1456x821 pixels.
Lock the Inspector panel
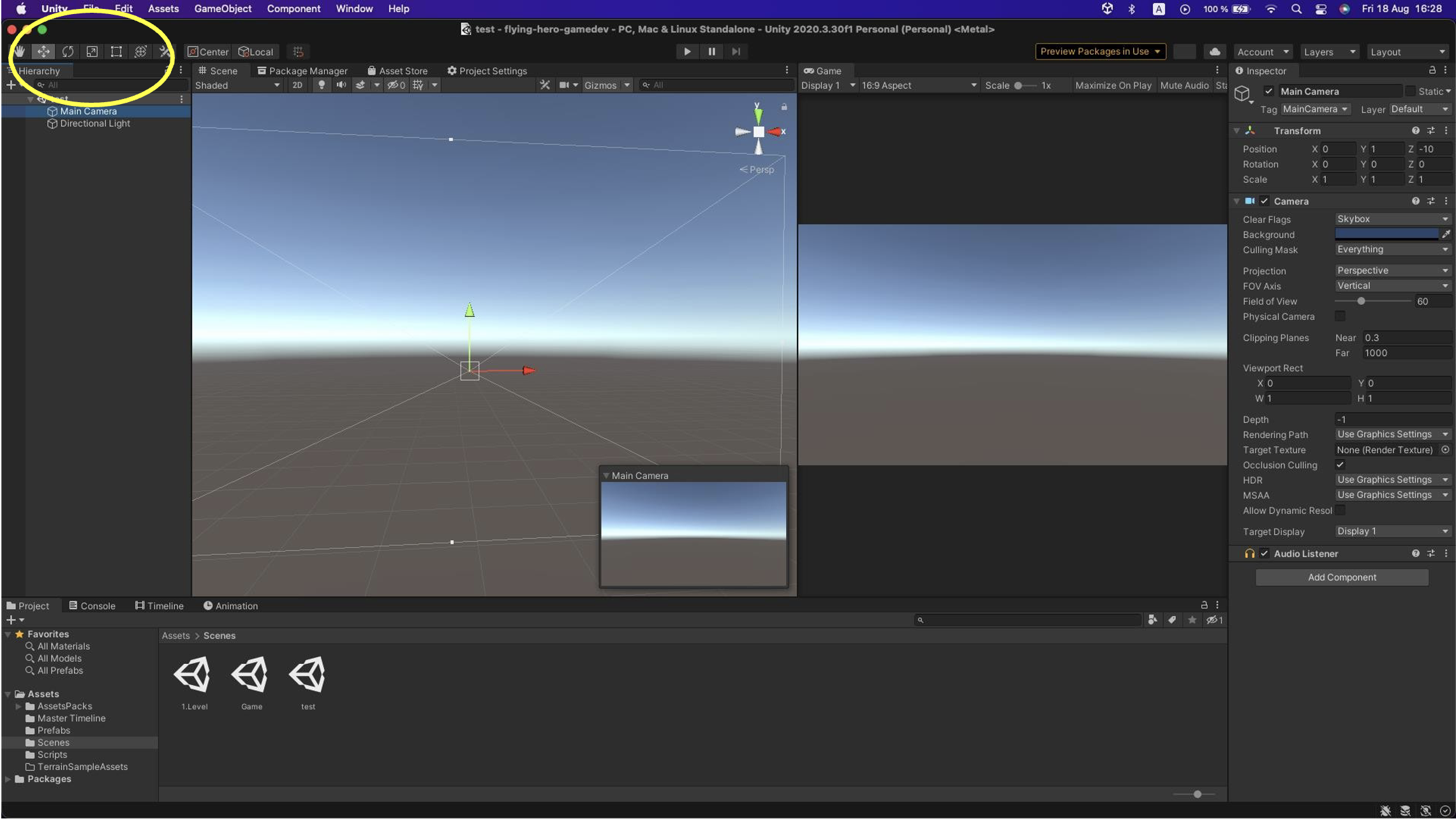pyautogui.click(x=1432, y=70)
